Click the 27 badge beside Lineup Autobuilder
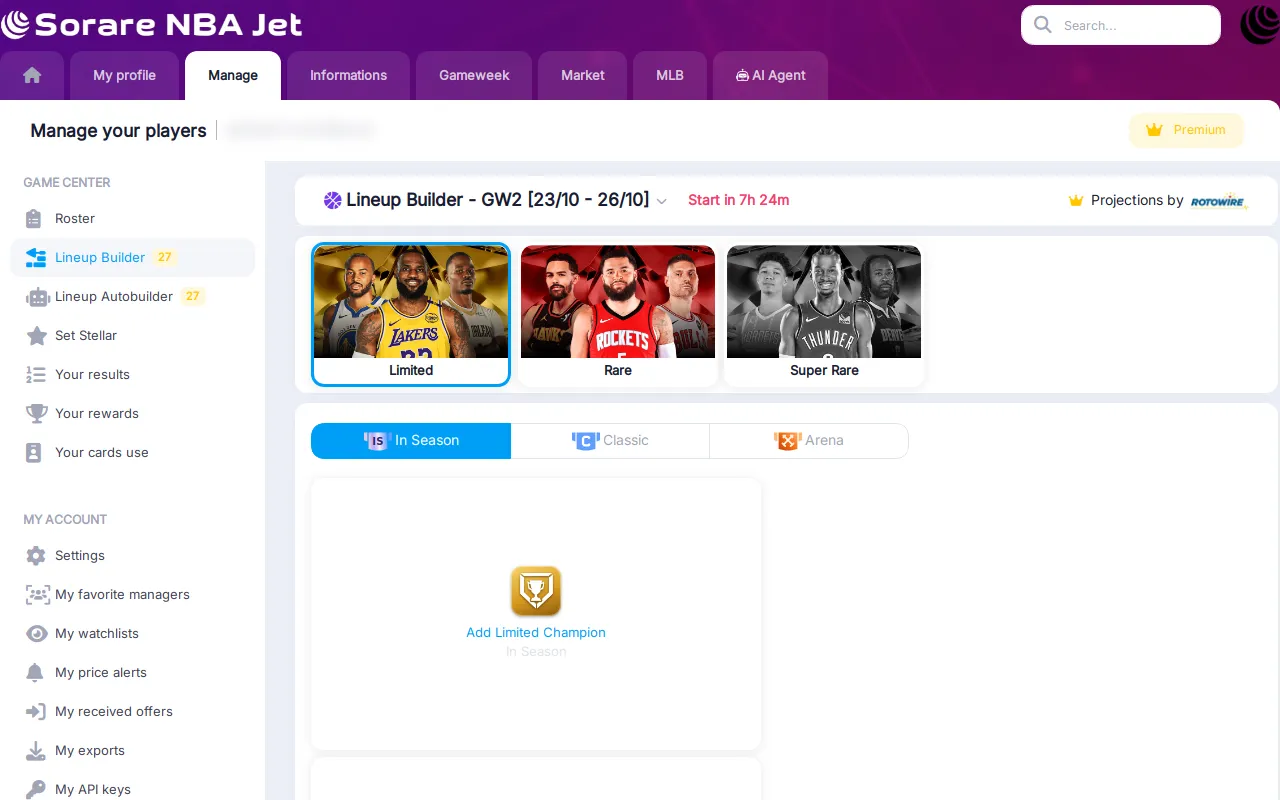 tap(193, 296)
